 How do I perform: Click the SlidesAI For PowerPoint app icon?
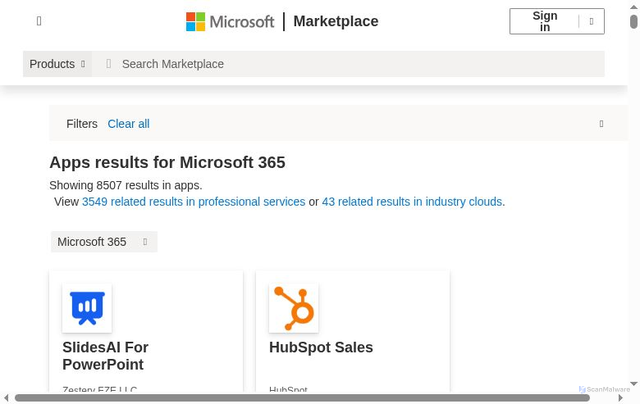coord(87,308)
